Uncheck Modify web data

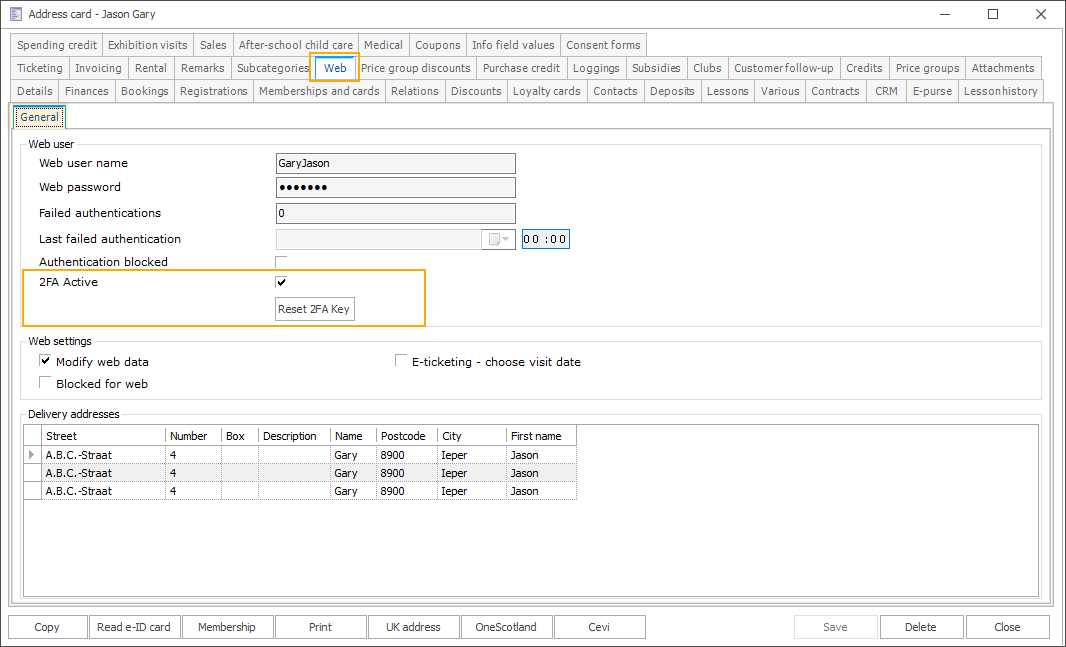point(45,361)
